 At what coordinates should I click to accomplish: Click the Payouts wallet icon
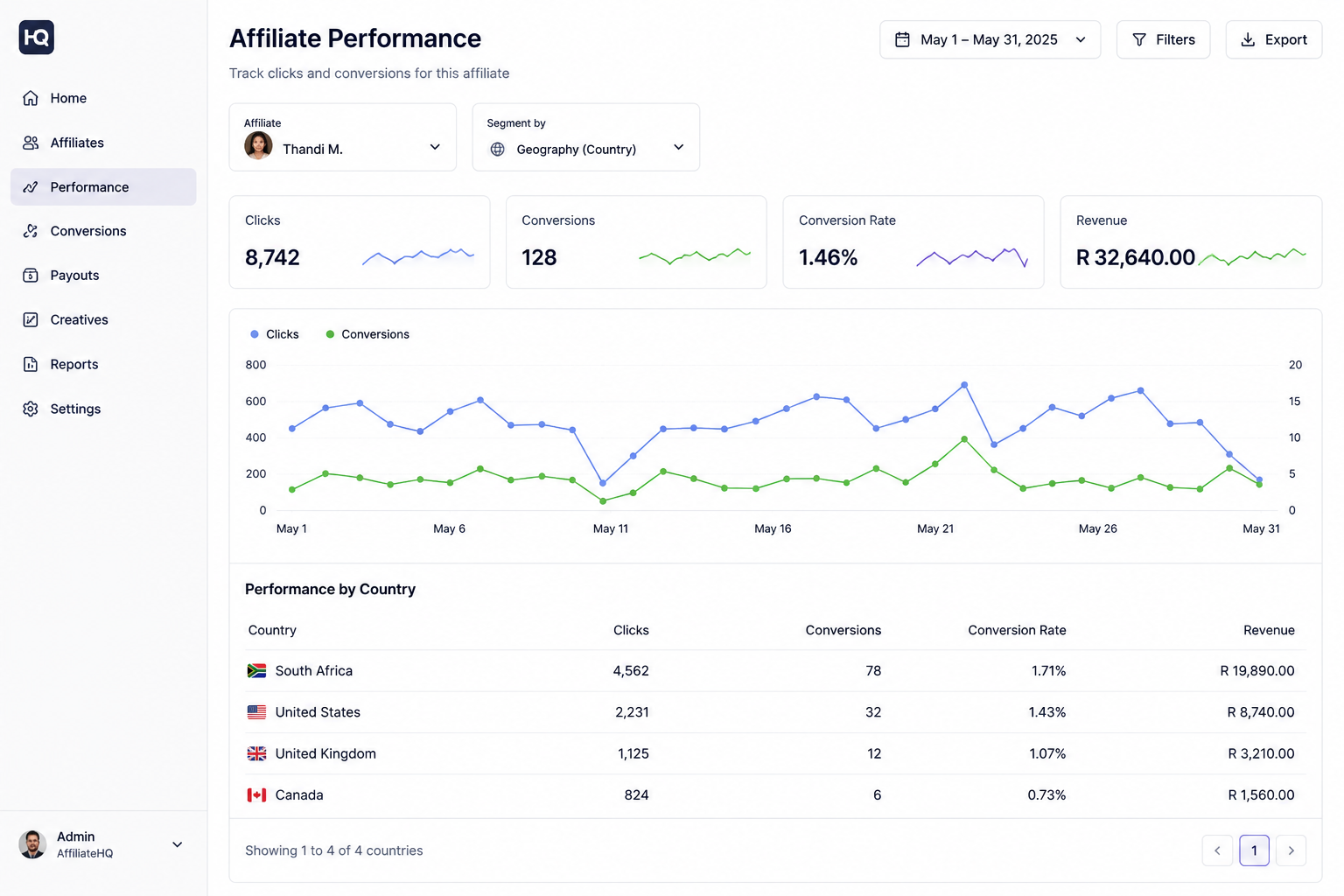[31, 276]
